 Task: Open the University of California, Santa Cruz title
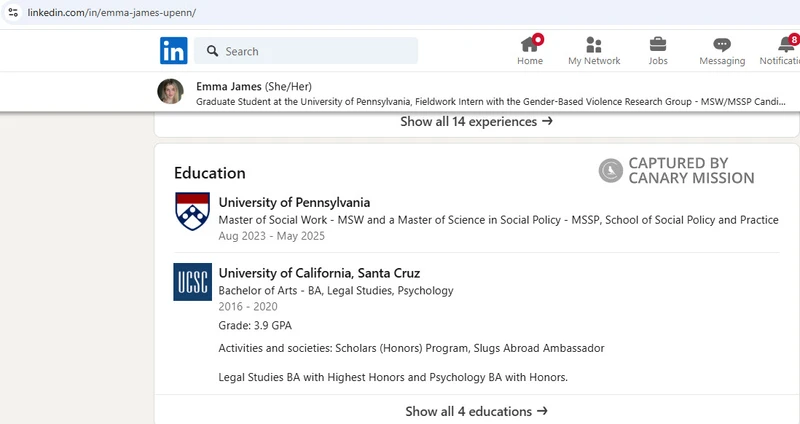tap(319, 273)
